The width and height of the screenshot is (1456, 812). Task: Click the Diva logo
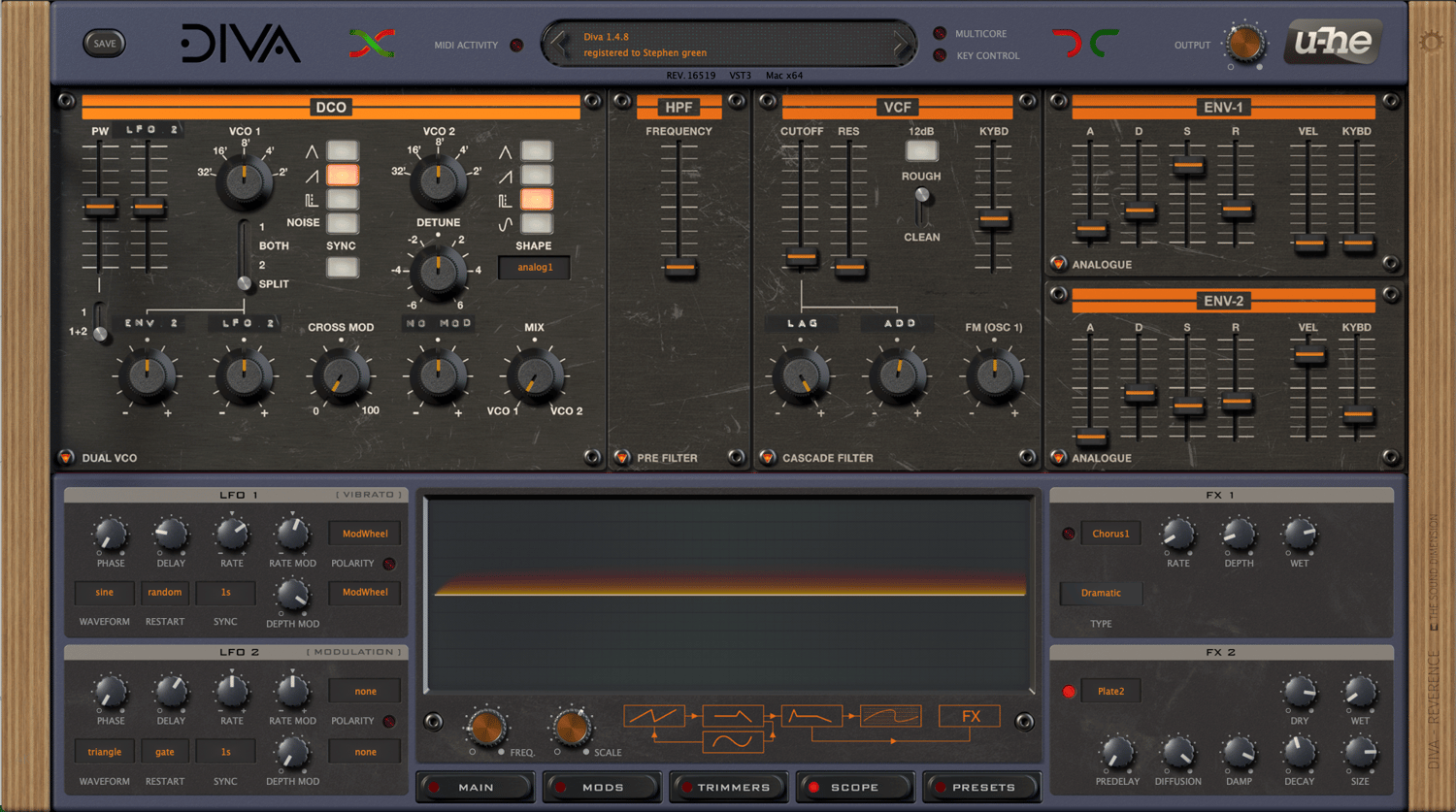tap(240, 44)
